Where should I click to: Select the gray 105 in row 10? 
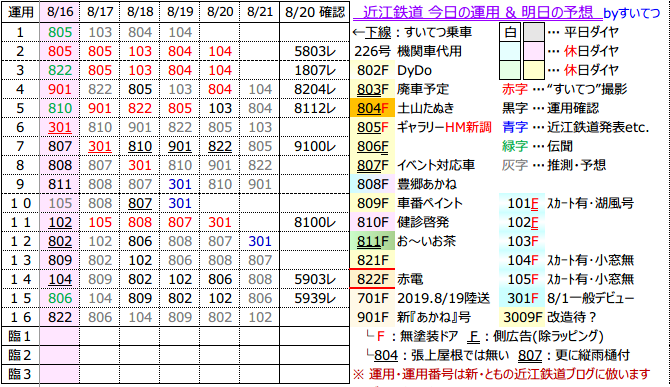pos(60,203)
